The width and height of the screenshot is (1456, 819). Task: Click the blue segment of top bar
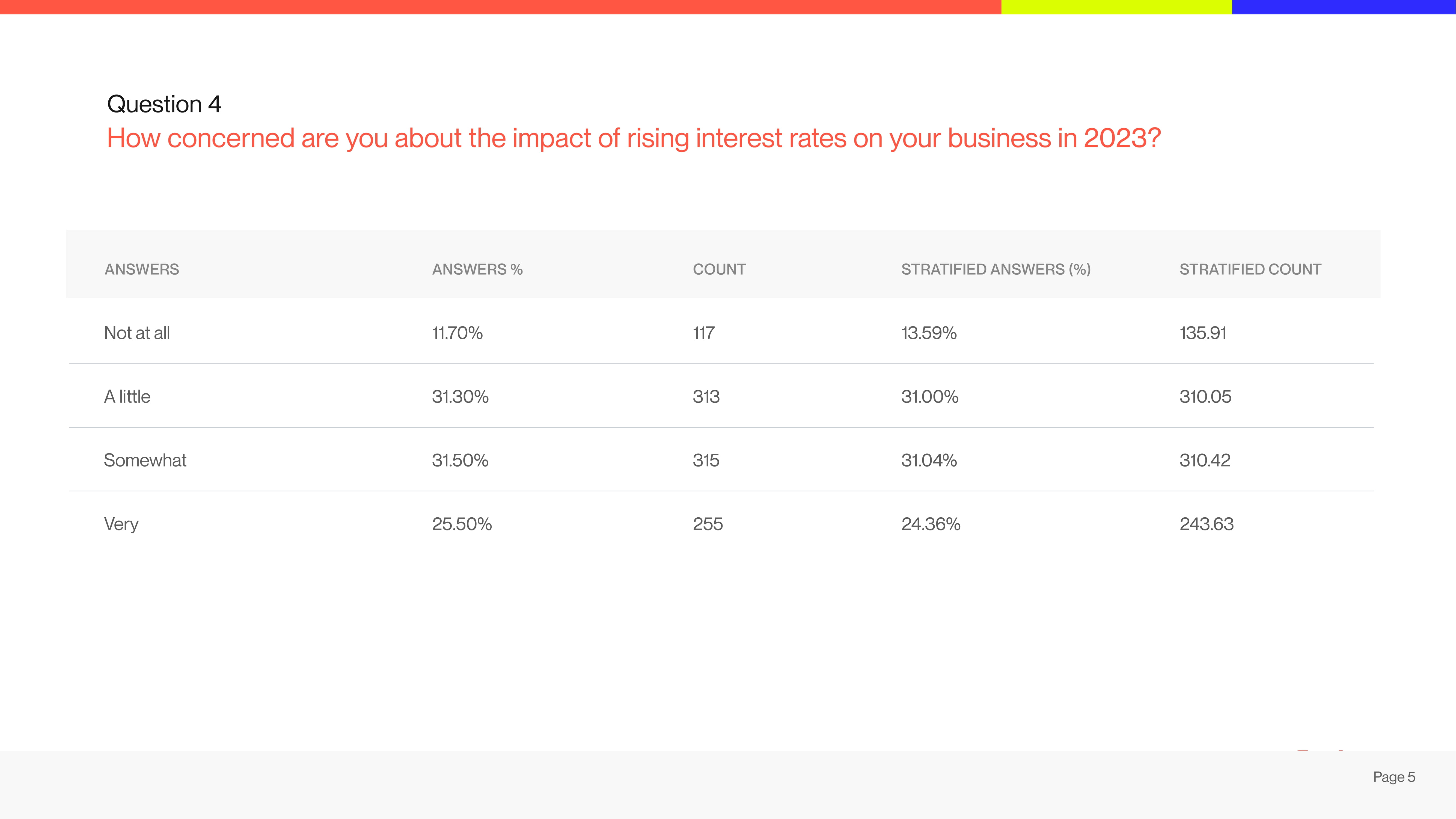1344,7
